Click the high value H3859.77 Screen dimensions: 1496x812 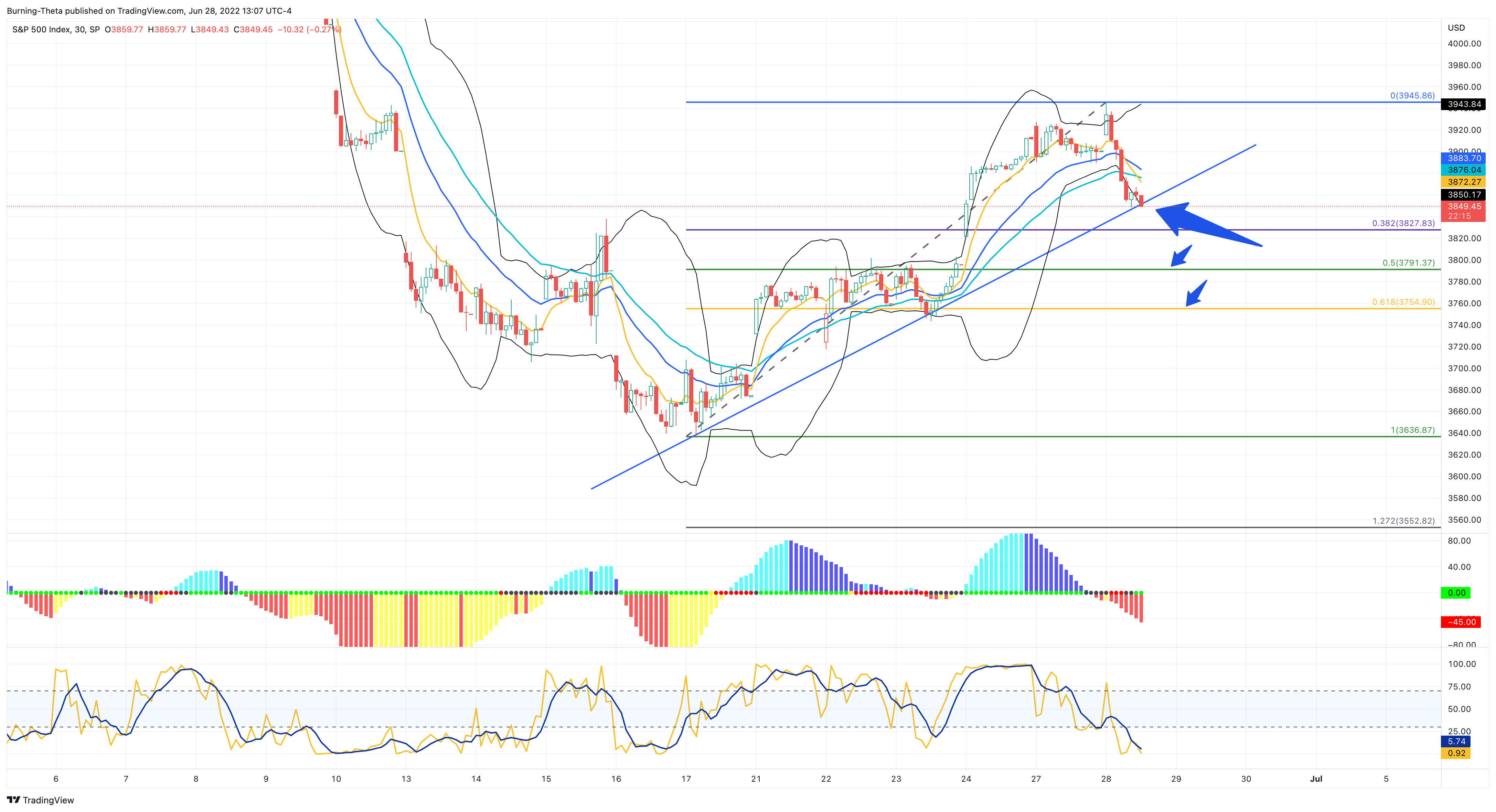pos(167,29)
